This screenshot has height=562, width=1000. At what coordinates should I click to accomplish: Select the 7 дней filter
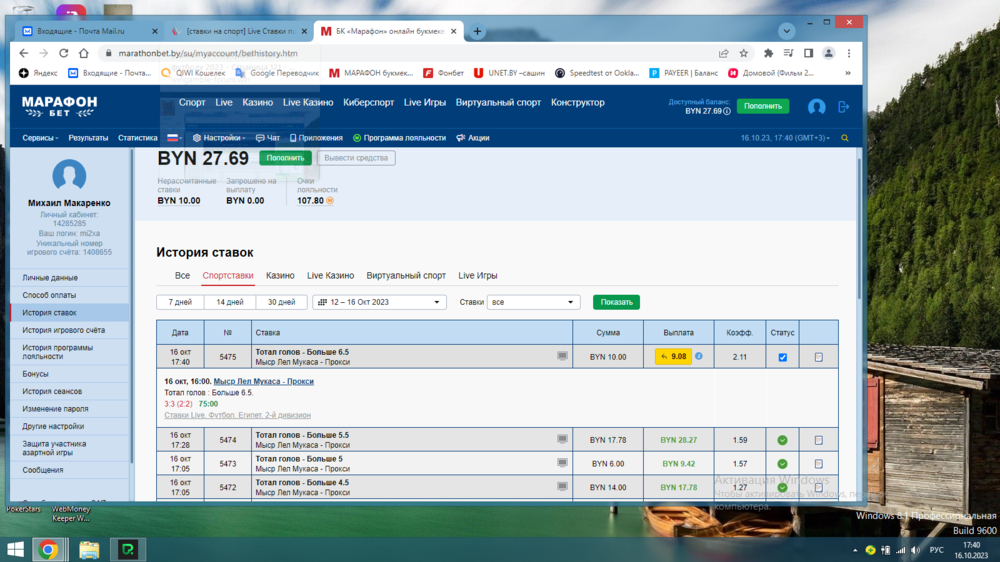pos(180,302)
